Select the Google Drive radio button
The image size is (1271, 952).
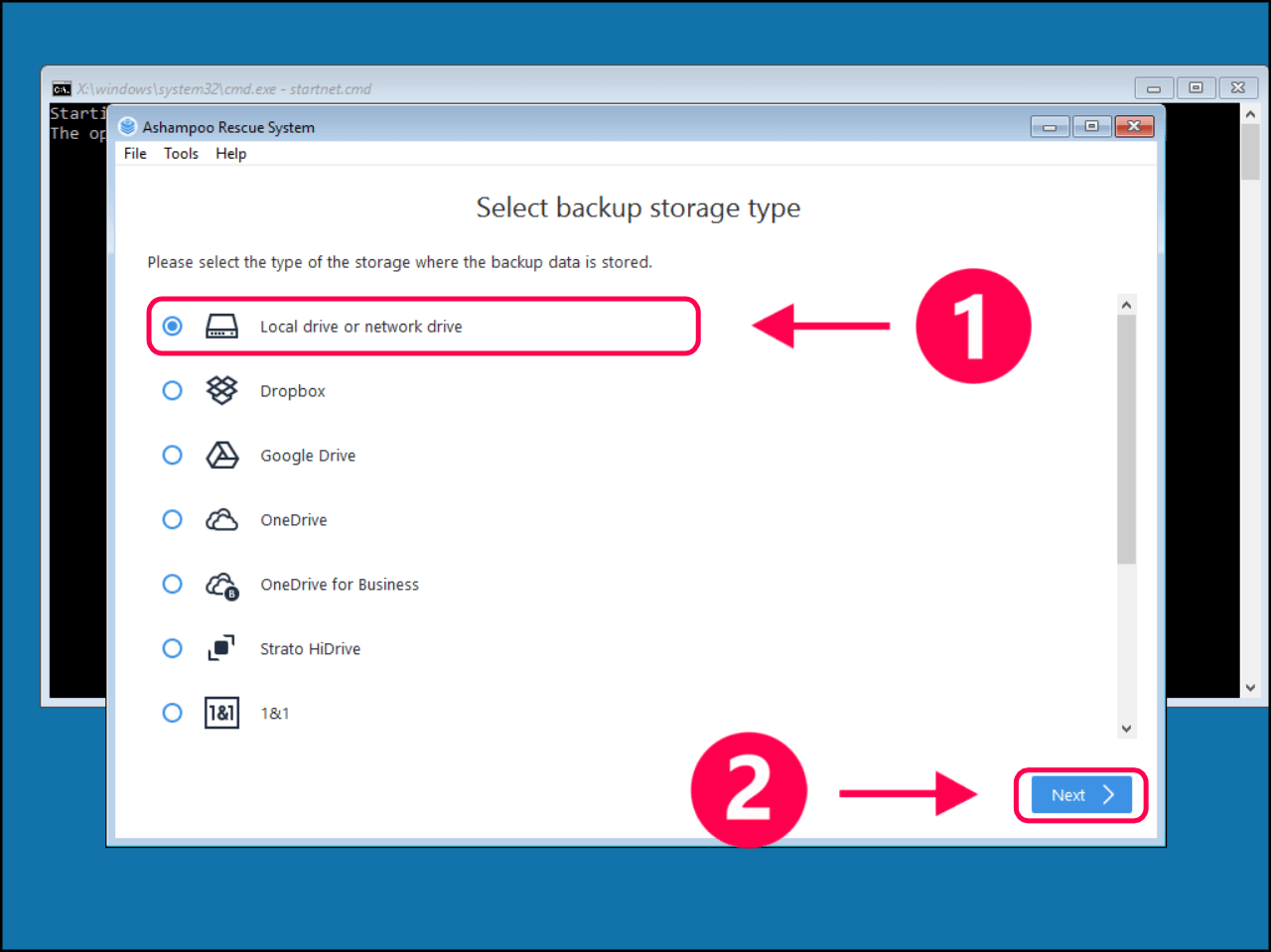[173, 455]
